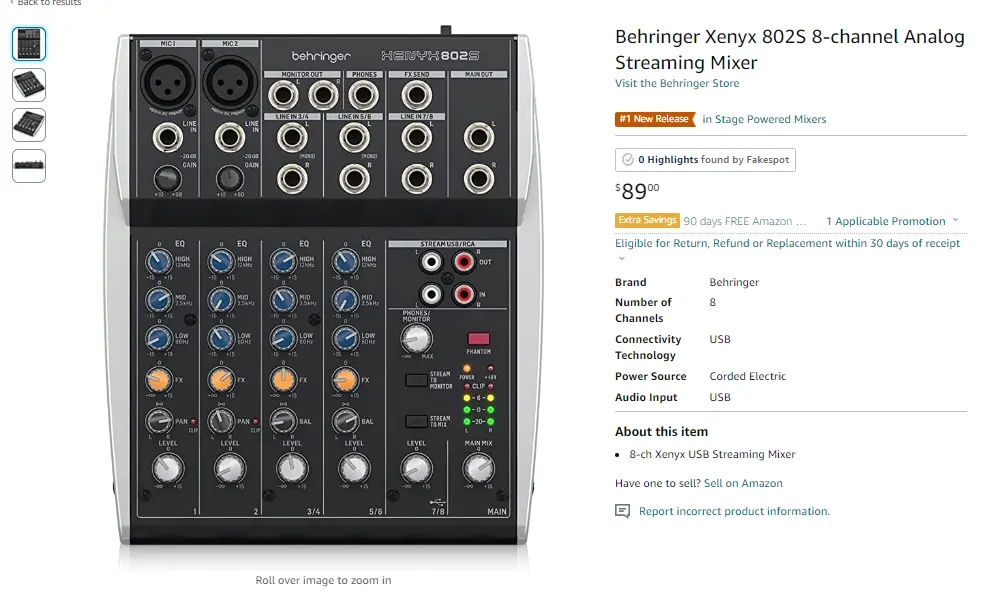Select the rear-panel view thumbnail
The width and height of the screenshot is (987, 613).
click(x=29, y=166)
